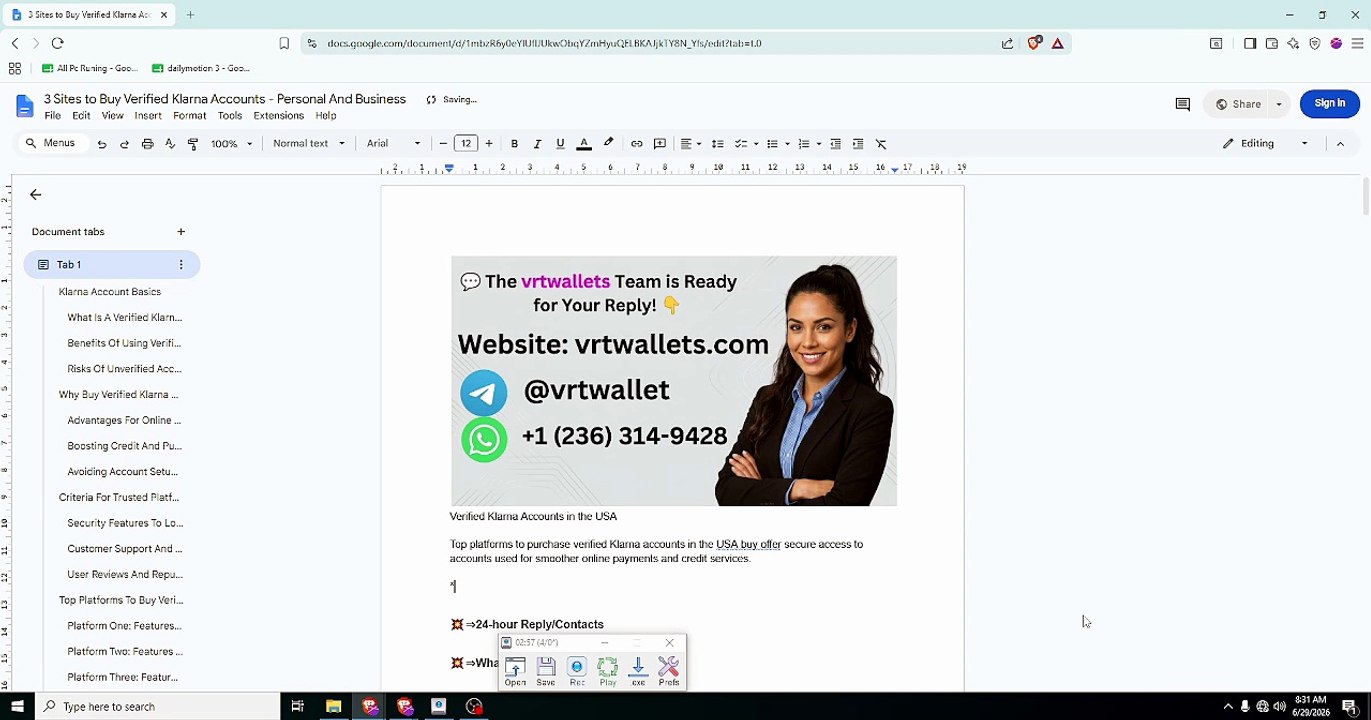Insert a link with the toolbar link icon
Image resolution: width=1371 pixels, height=720 pixels.
[x=636, y=144]
